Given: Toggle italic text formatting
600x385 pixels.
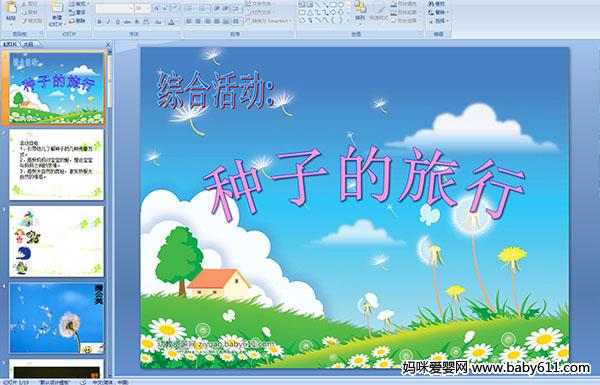Looking at the screenshot, I should (x=108, y=22).
